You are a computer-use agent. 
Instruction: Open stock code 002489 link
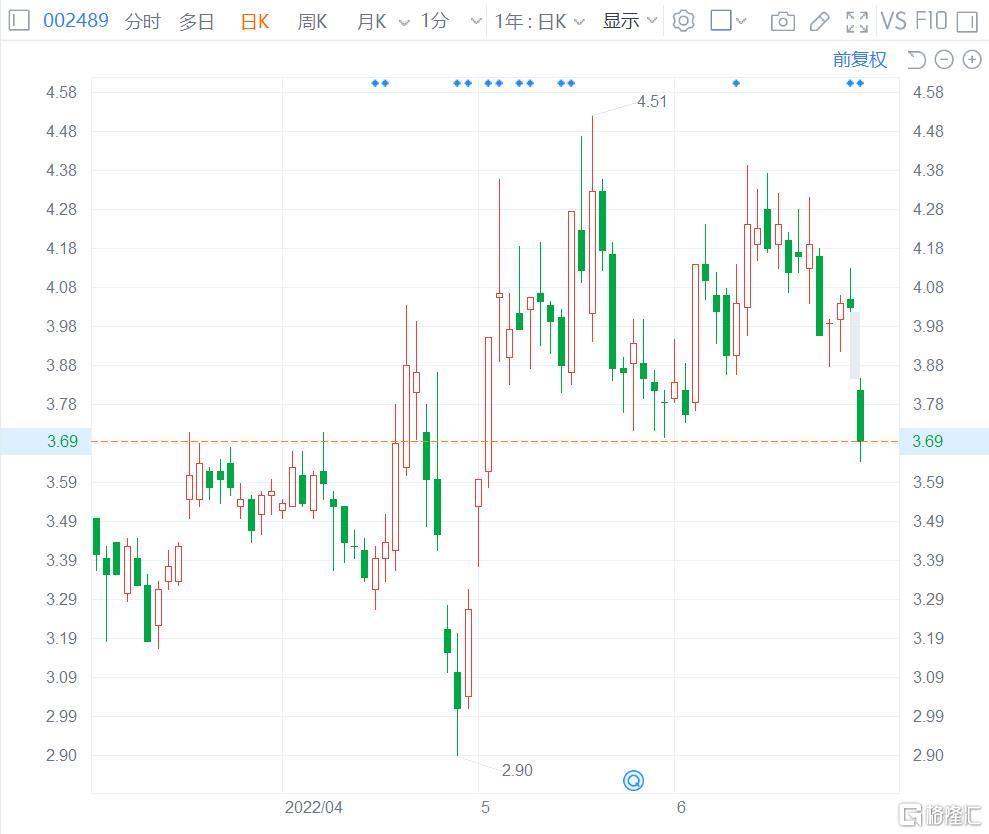pos(76,20)
